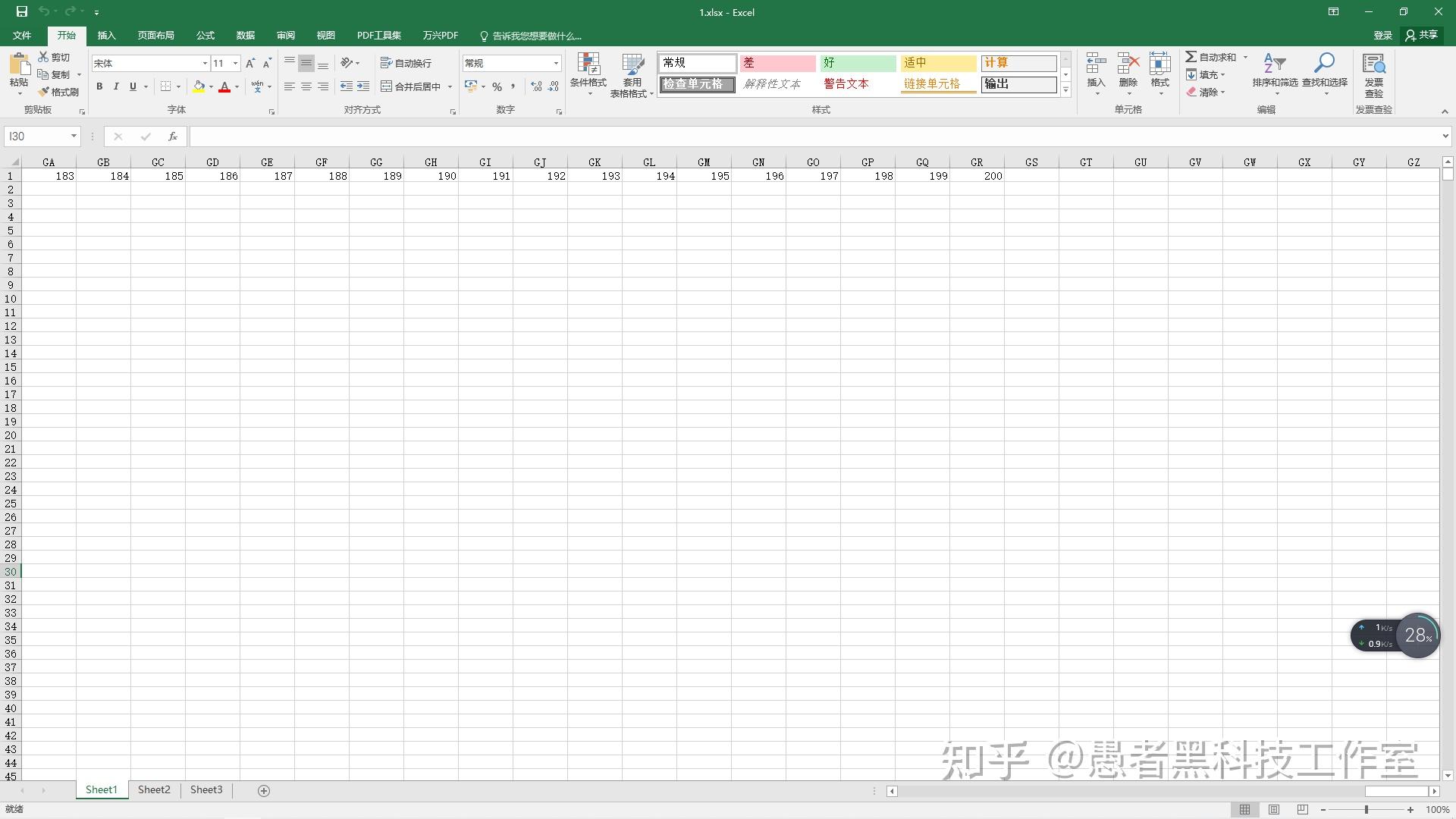Switch to the Sheet2 worksheet tab
Viewport: 1456px width, 819px height.
coord(154,789)
